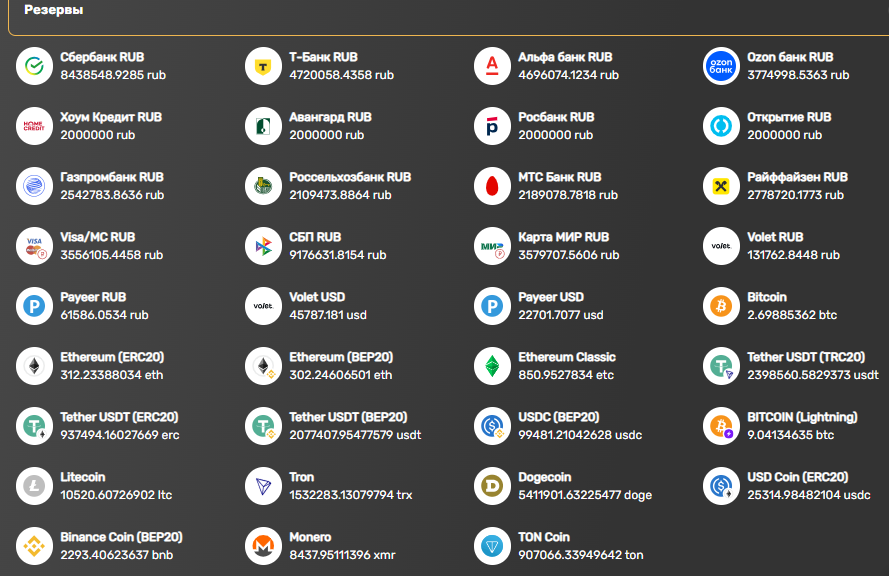Click the Binance Coin (BEP20) icon
This screenshot has width=889, height=576.
(x=35, y=547)
